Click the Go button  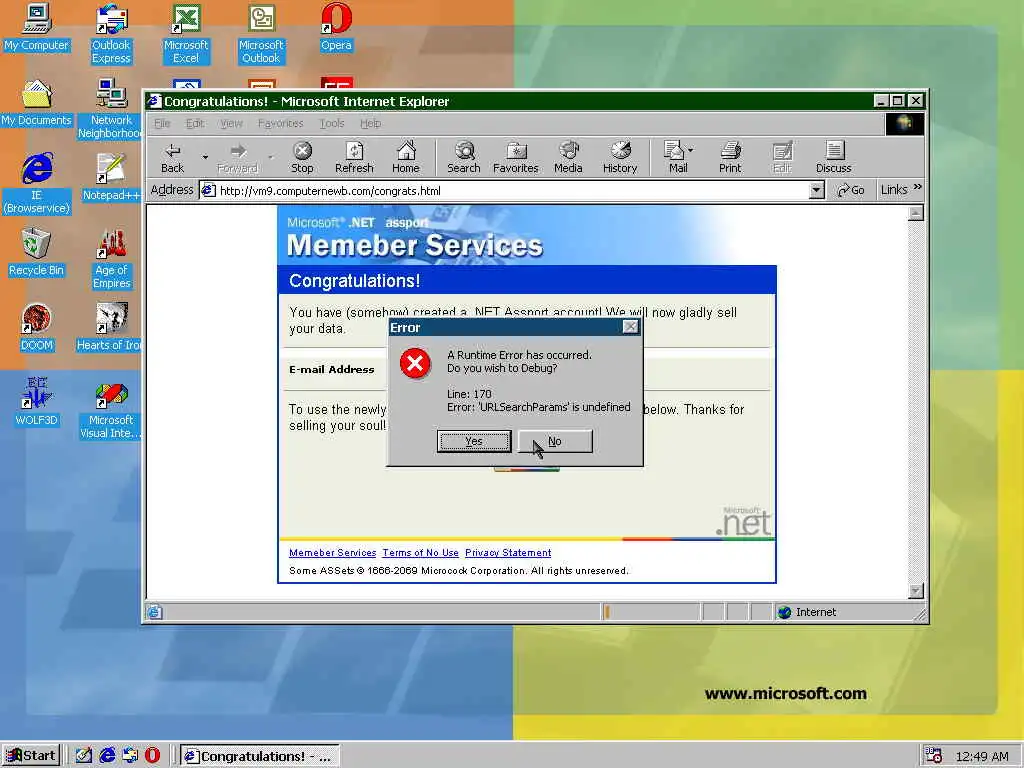851,190
